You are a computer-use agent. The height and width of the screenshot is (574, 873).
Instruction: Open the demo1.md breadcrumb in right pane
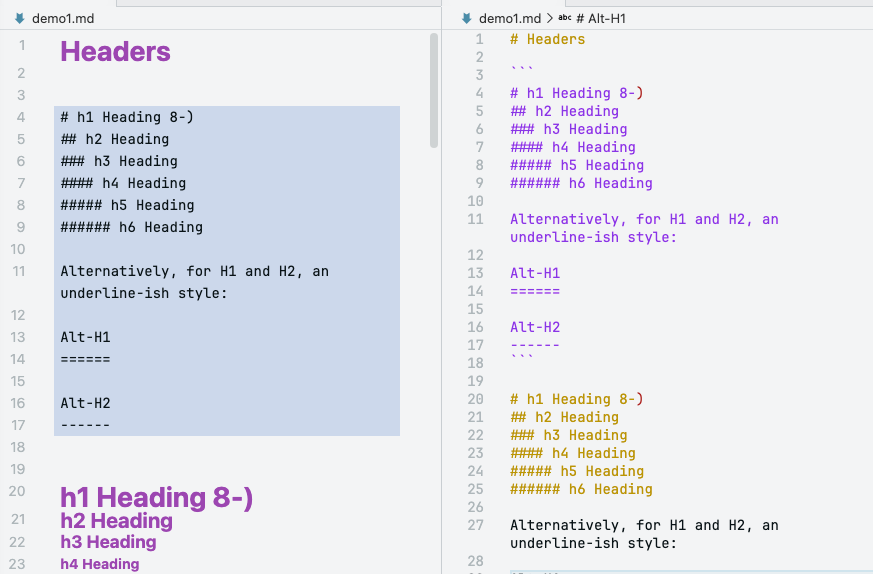click(x=510, y=18)
